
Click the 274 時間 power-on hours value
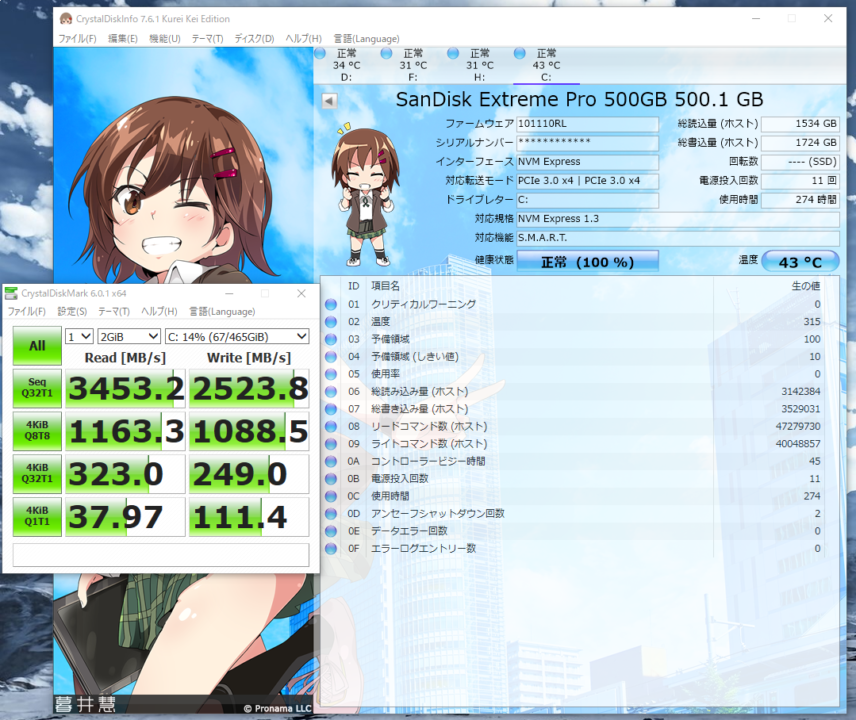[x=800, y=200]
